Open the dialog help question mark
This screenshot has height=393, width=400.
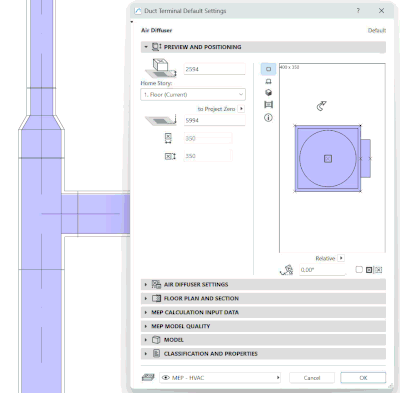tap(358, 11)
